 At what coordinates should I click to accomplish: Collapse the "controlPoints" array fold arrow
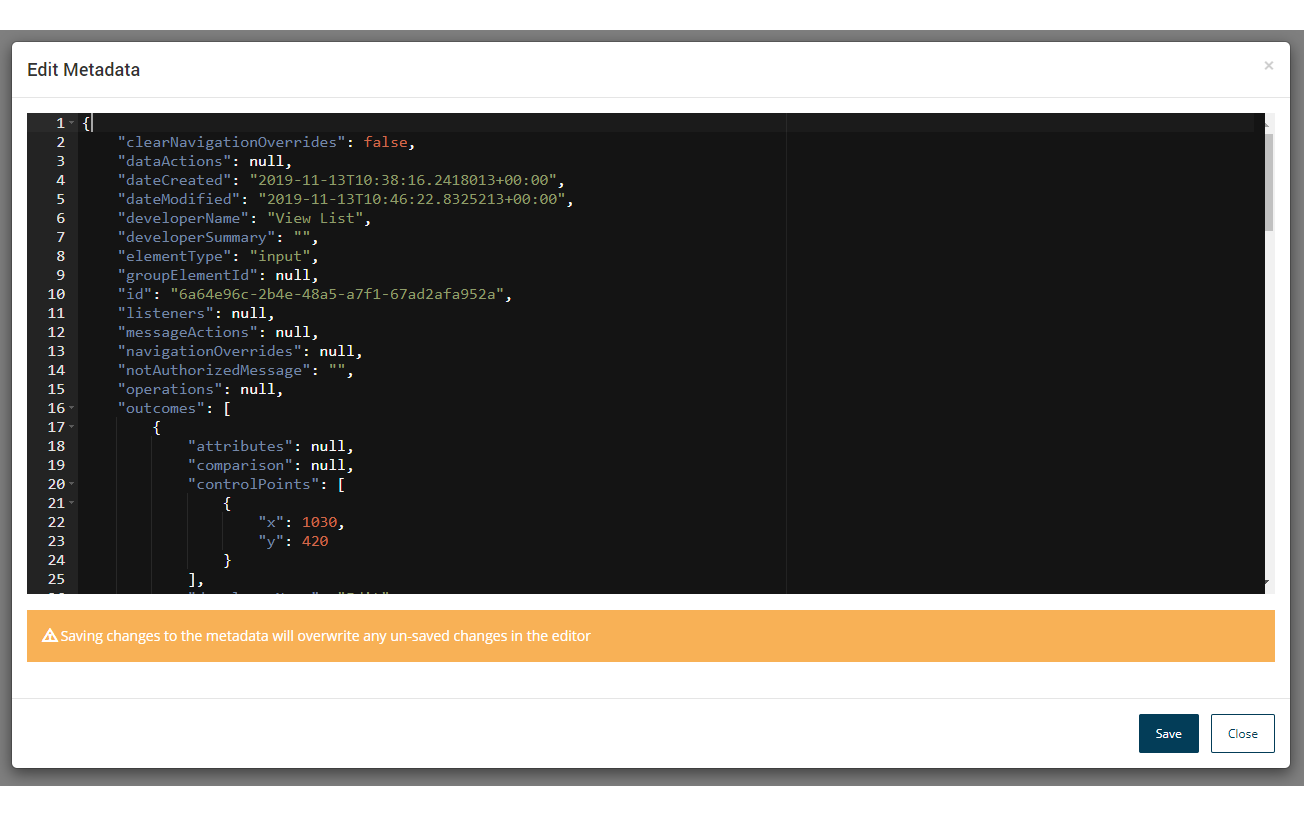point(72,484)
